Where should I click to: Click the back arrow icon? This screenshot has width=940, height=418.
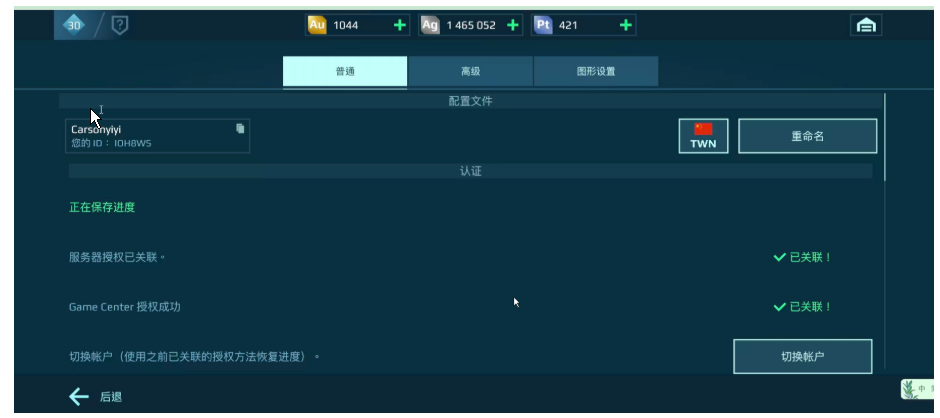point(79,396)
